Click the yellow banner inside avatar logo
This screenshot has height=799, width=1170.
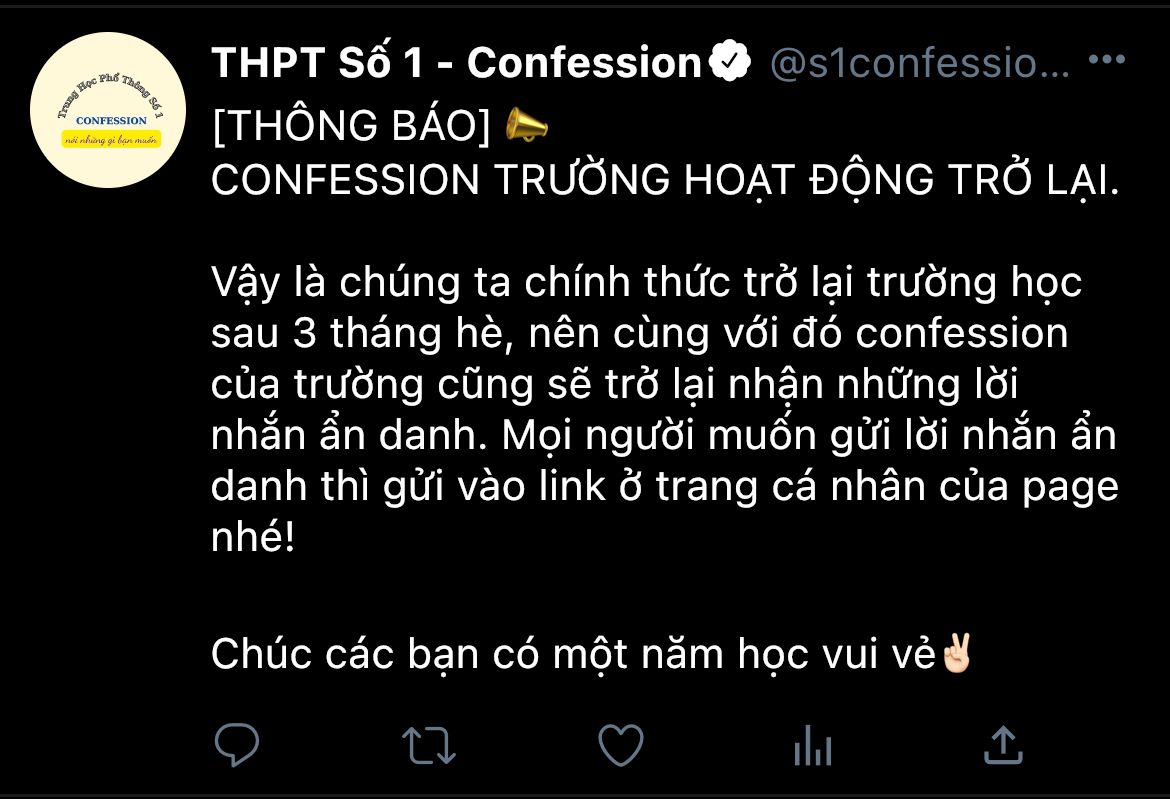click(111, 139)
